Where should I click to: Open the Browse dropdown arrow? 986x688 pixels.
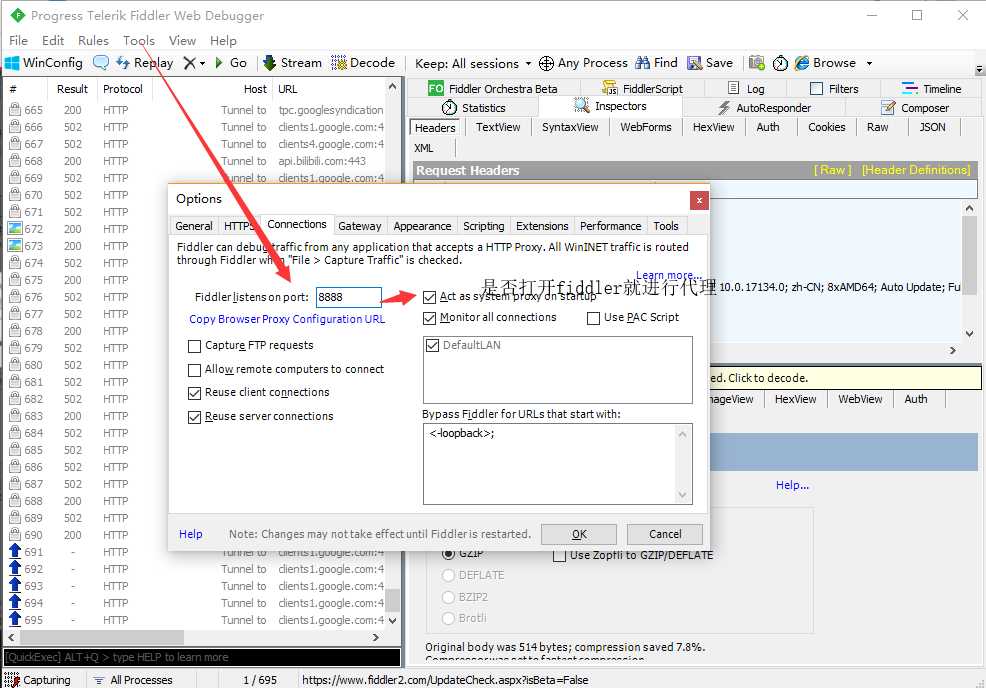click(x=869, y=64)
